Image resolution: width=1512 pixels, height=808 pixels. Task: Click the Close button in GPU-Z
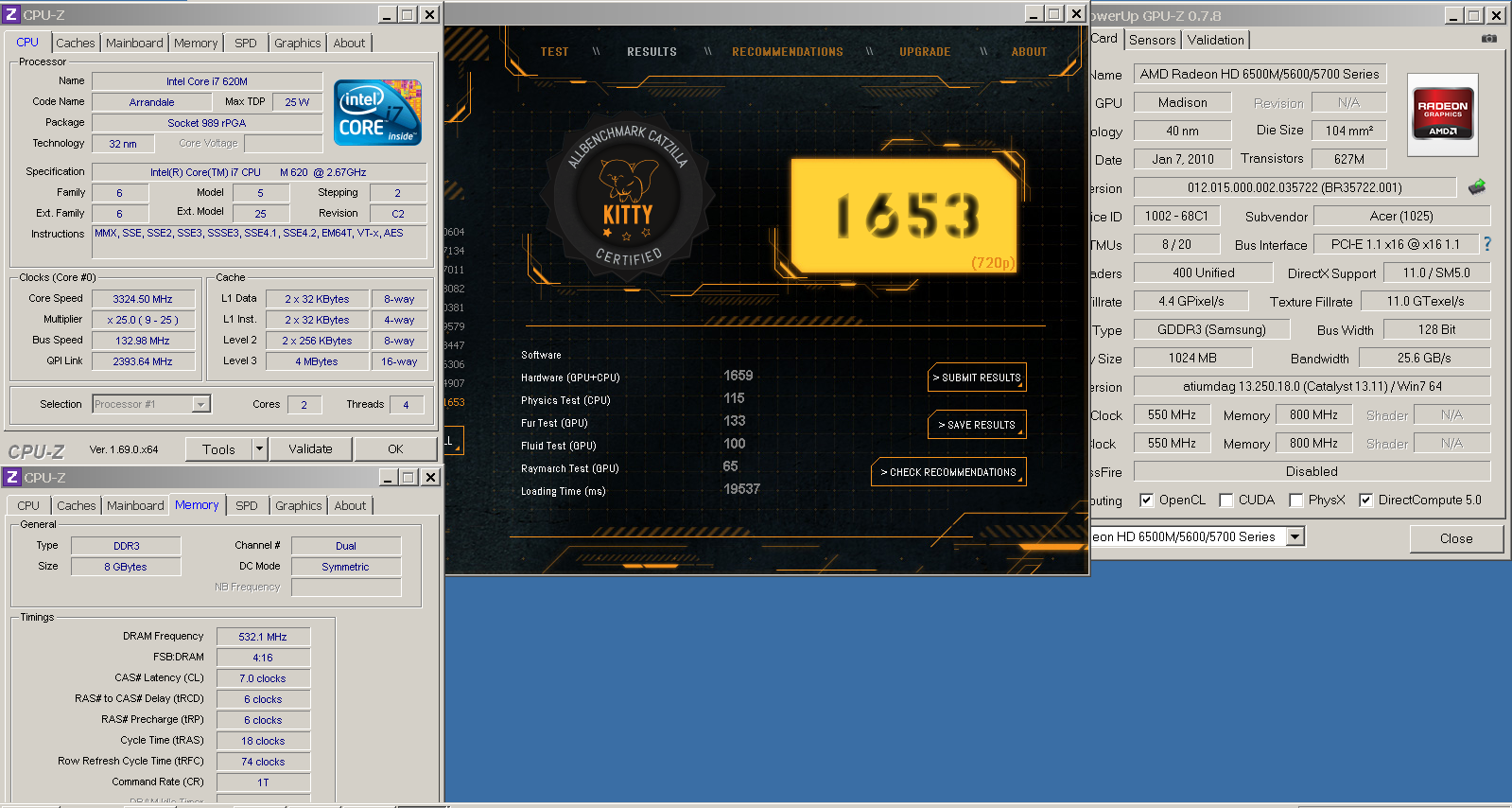coord(1456,538)
